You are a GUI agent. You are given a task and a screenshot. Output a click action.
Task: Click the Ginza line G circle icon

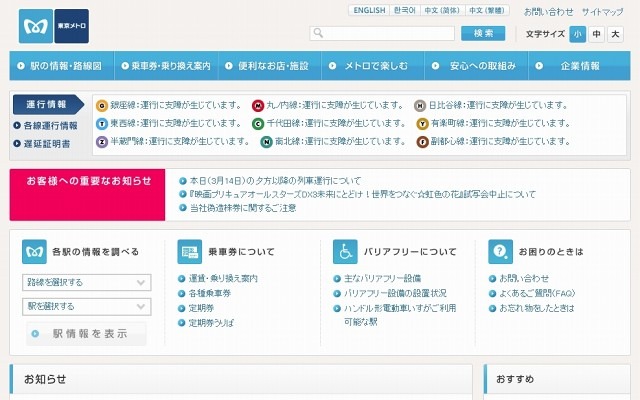102,106
